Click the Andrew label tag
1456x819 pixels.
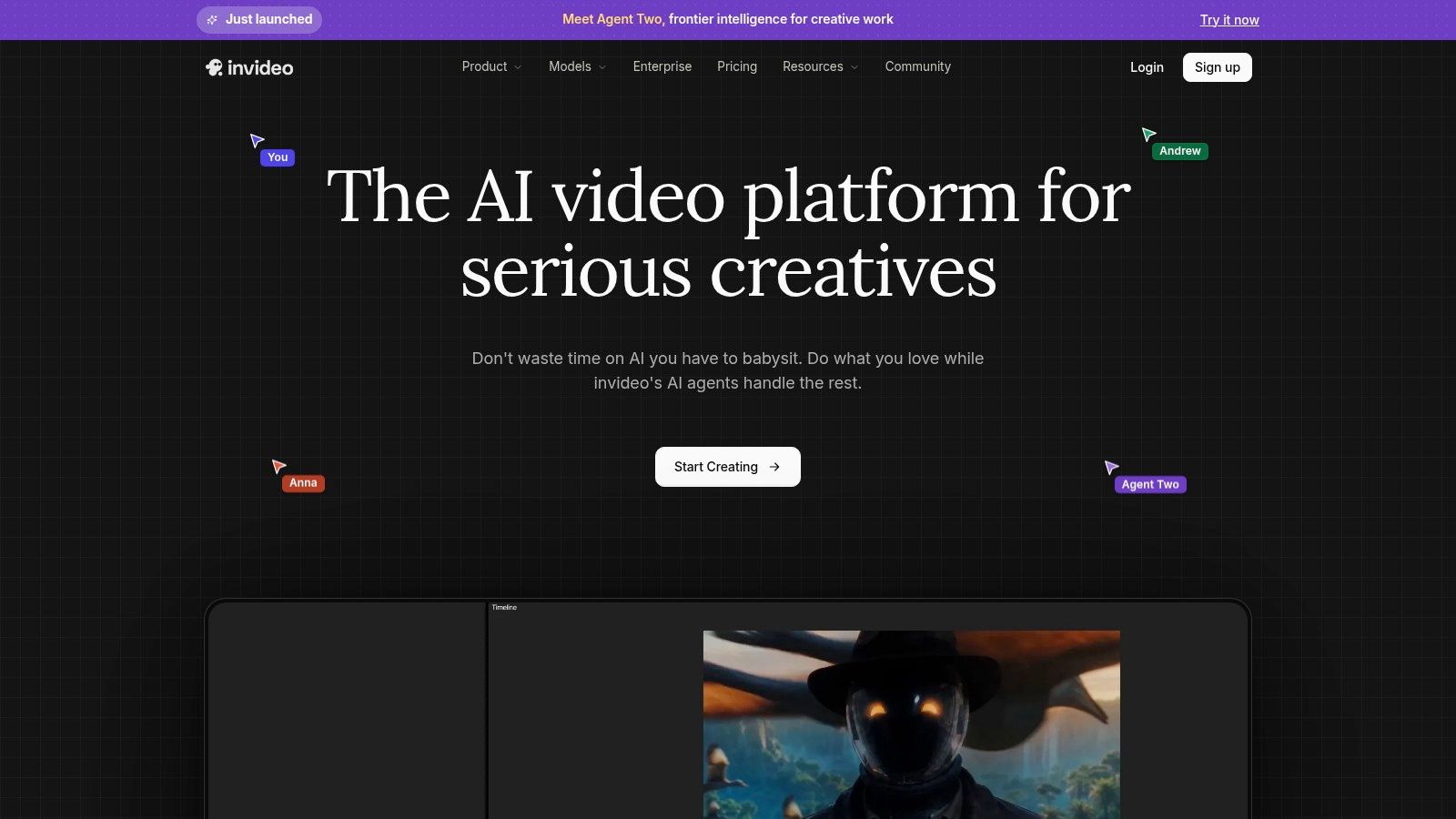coord(1180,151)
